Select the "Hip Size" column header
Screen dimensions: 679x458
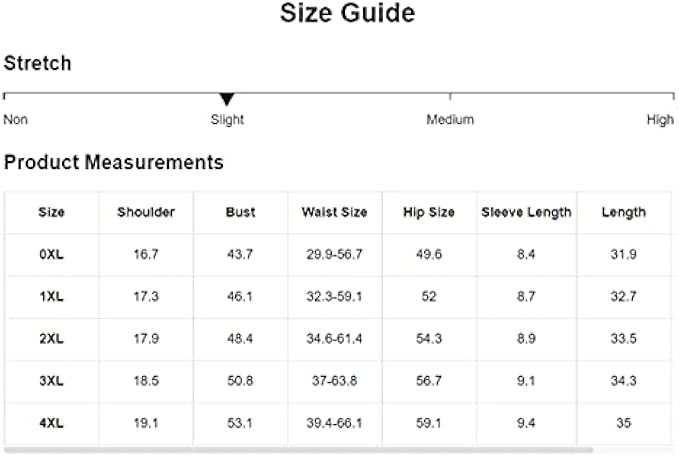[x=428, y=212]
